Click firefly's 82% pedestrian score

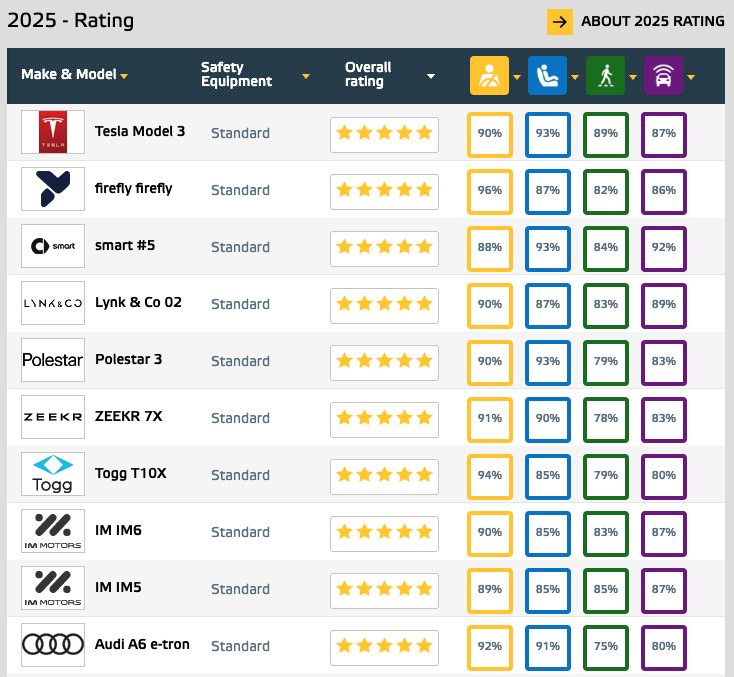(606, 191)
